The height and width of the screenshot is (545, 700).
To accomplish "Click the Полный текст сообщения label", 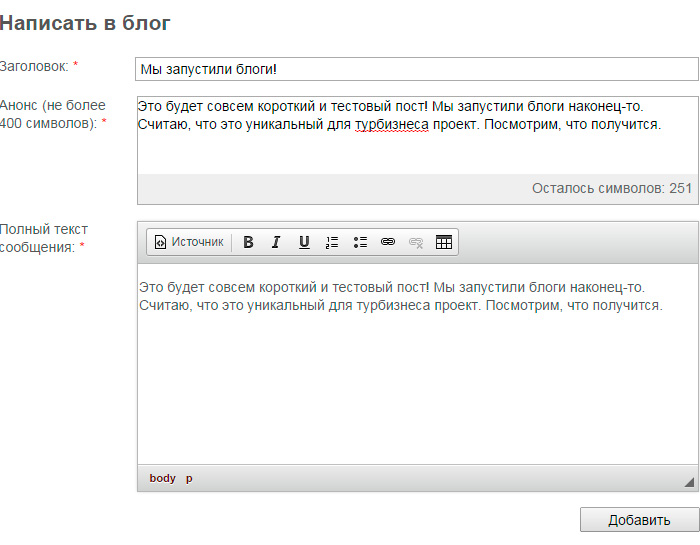I will click(37, 238).
